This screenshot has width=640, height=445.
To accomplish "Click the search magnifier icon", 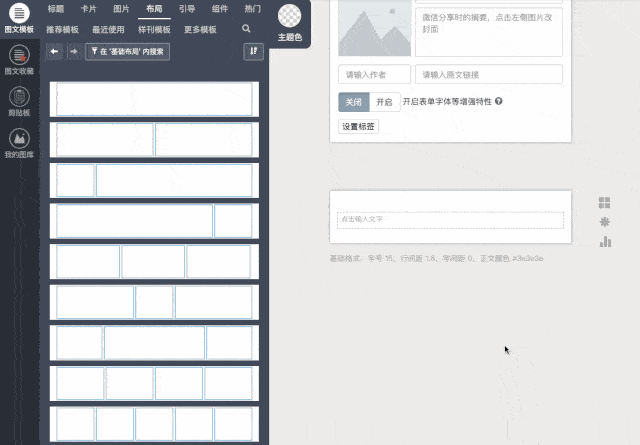I will (246, 29).
